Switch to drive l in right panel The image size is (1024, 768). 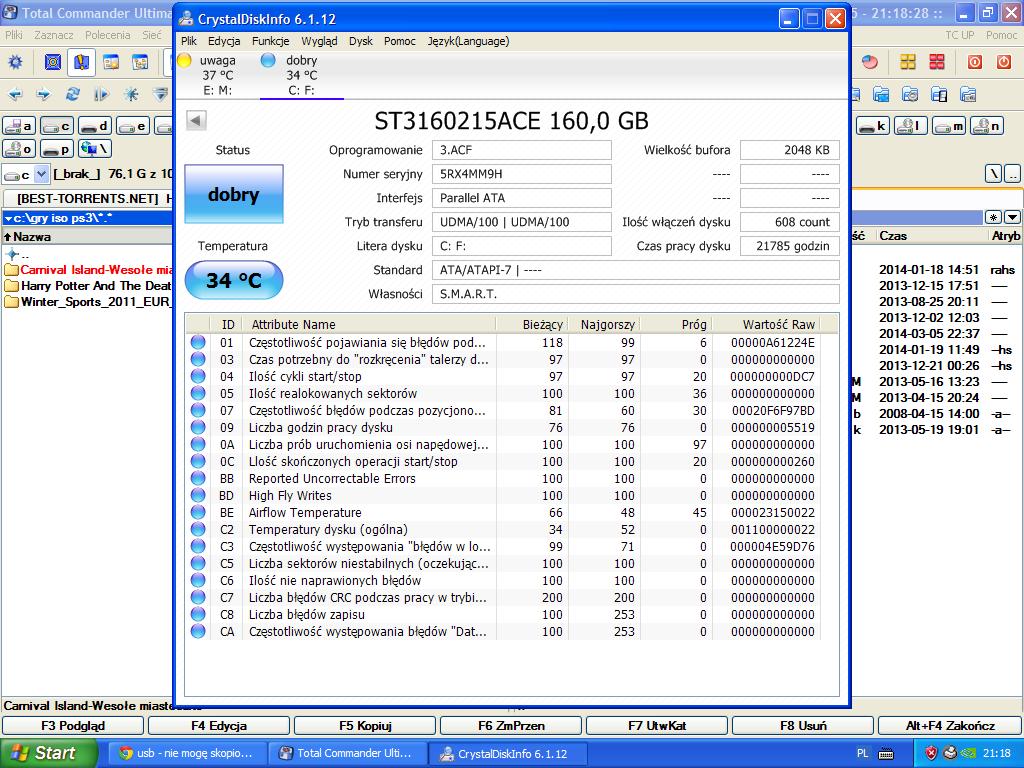point(910,125)
